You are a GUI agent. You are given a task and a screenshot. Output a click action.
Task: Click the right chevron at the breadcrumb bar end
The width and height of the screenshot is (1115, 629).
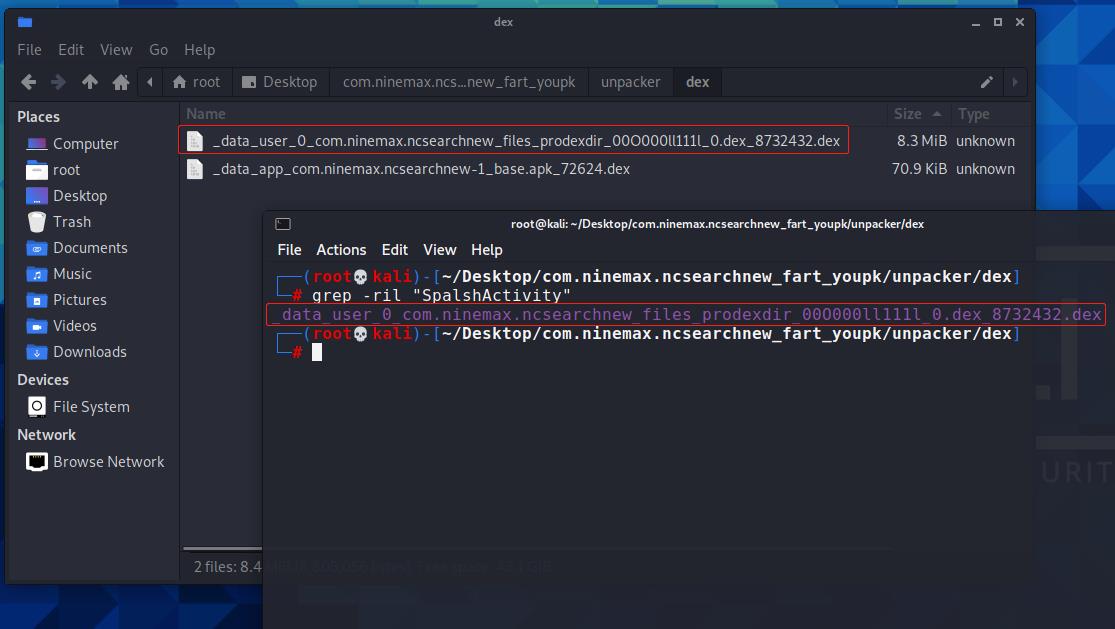(x=1014, y=82)
